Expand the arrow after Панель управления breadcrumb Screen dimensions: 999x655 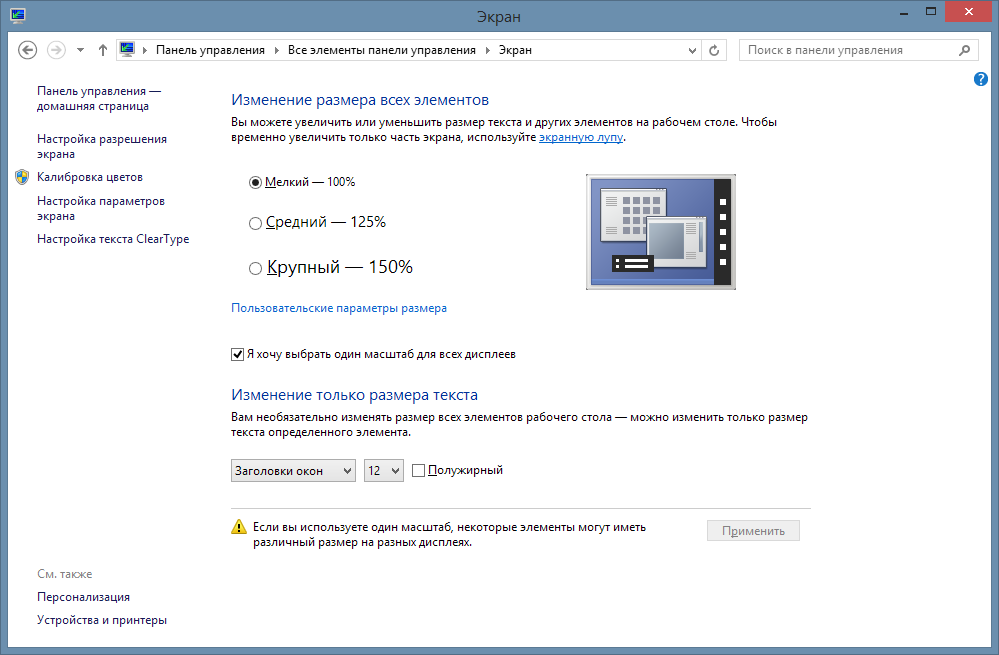277,50
